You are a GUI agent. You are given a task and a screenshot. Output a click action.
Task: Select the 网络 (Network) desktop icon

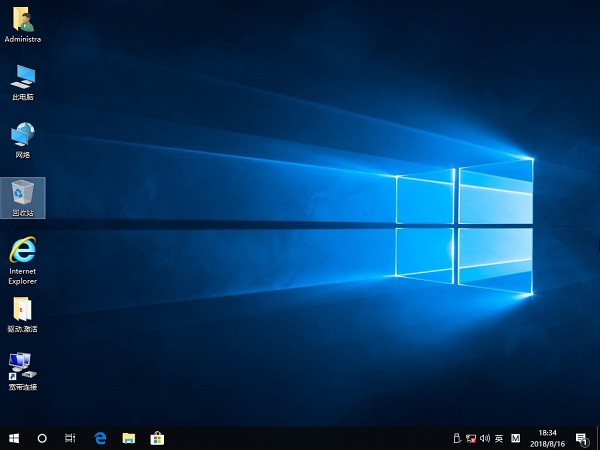point(23,140)
